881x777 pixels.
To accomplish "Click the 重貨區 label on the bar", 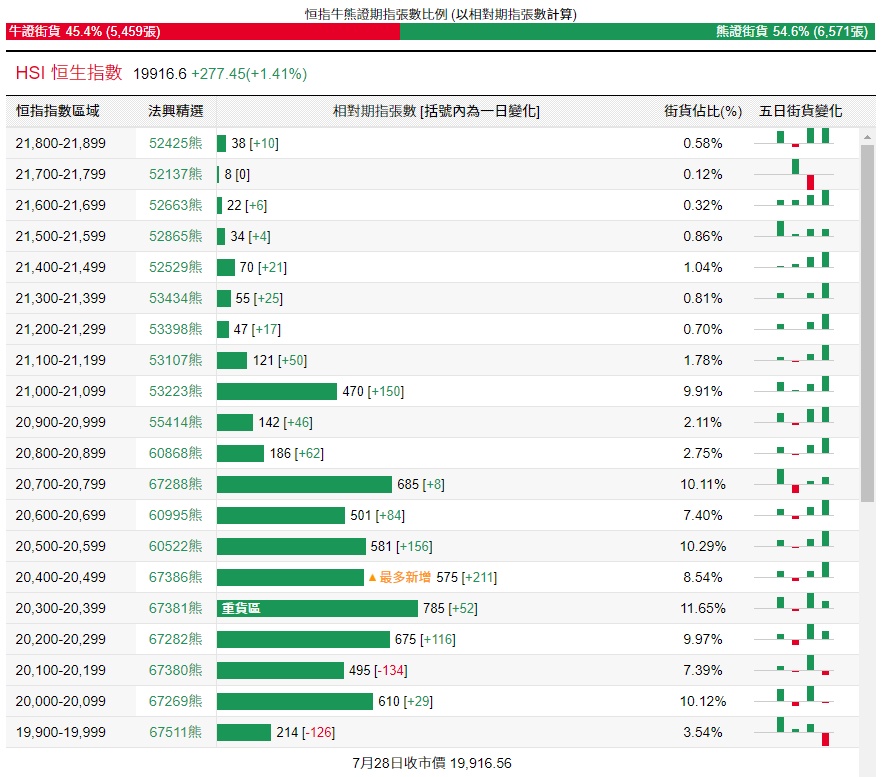I will click(241, 608).
